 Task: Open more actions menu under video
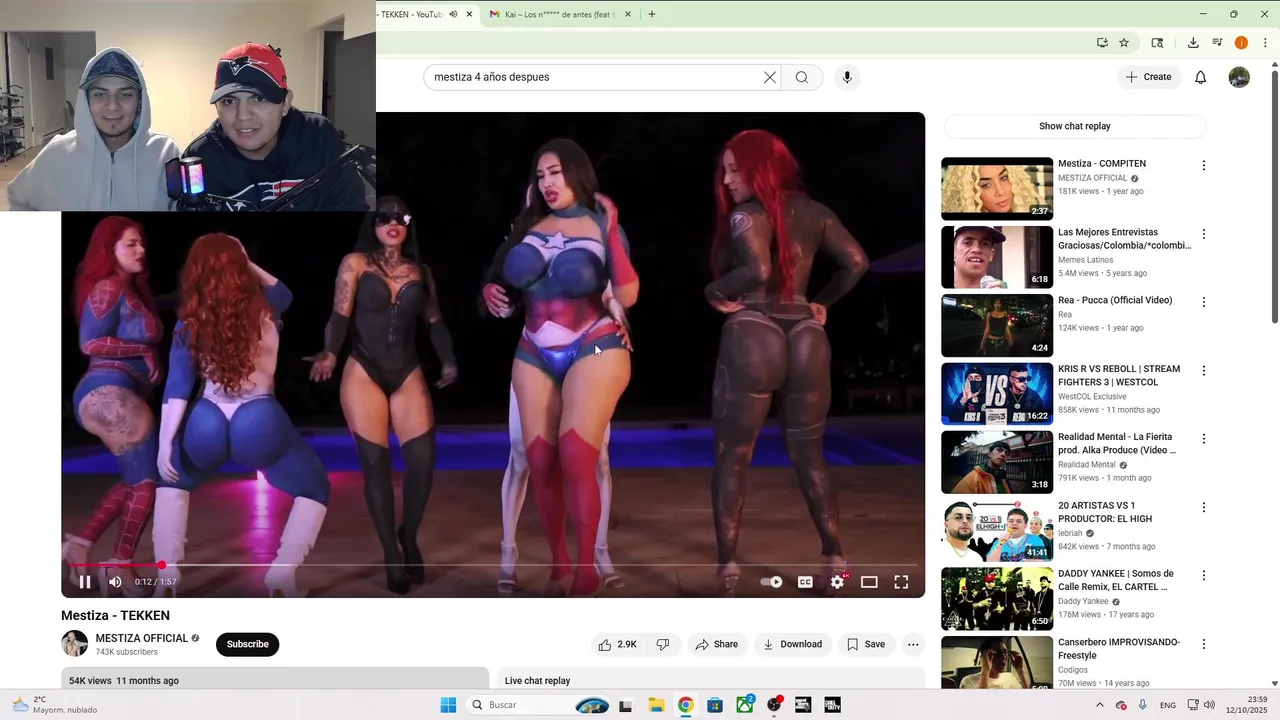(x=913, y=644)
